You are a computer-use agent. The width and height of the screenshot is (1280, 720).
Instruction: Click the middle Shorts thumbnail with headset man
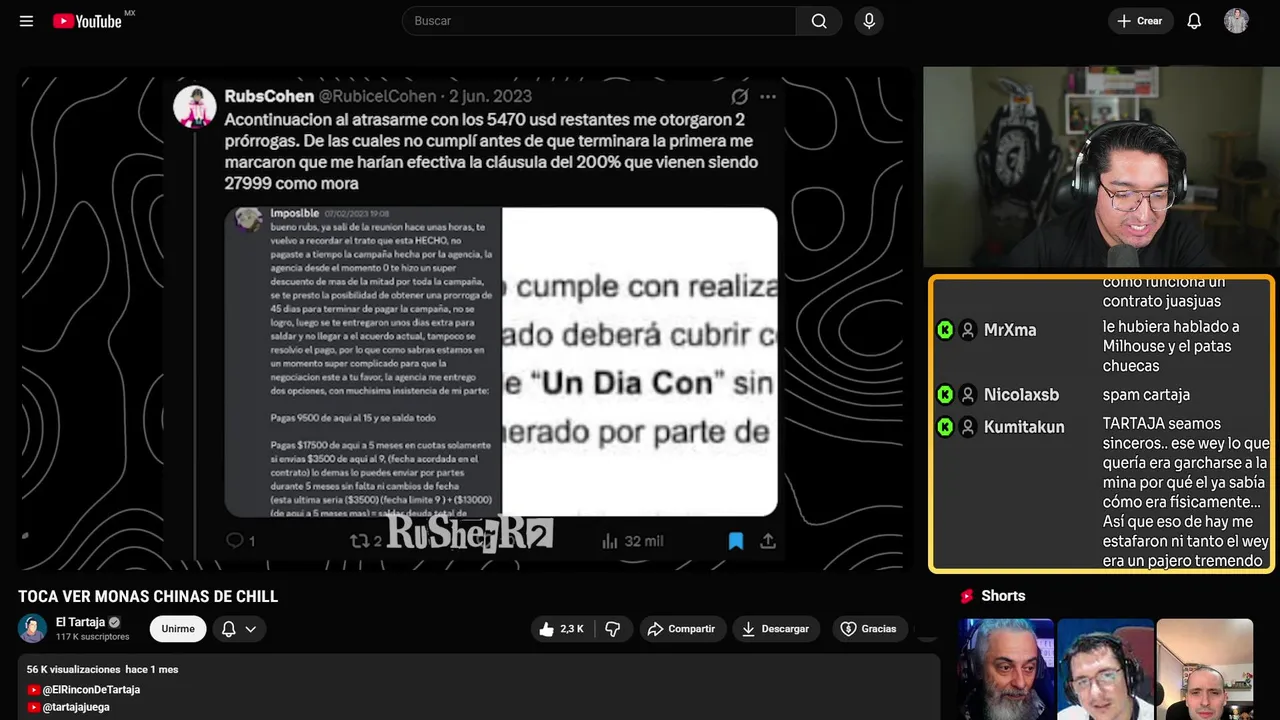coord(1104,669)
